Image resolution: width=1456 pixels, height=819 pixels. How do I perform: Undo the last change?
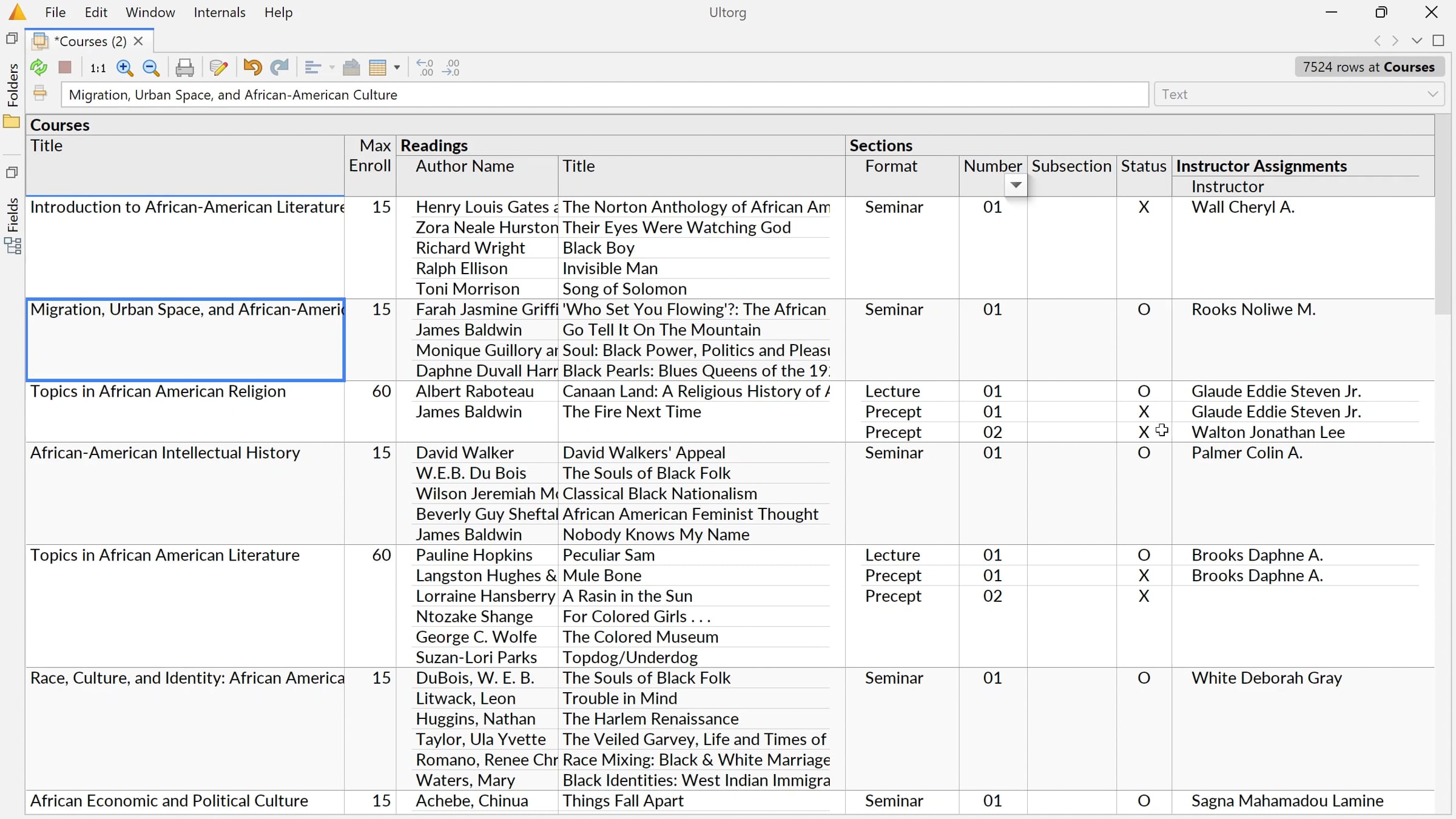(x=252, y=67)
